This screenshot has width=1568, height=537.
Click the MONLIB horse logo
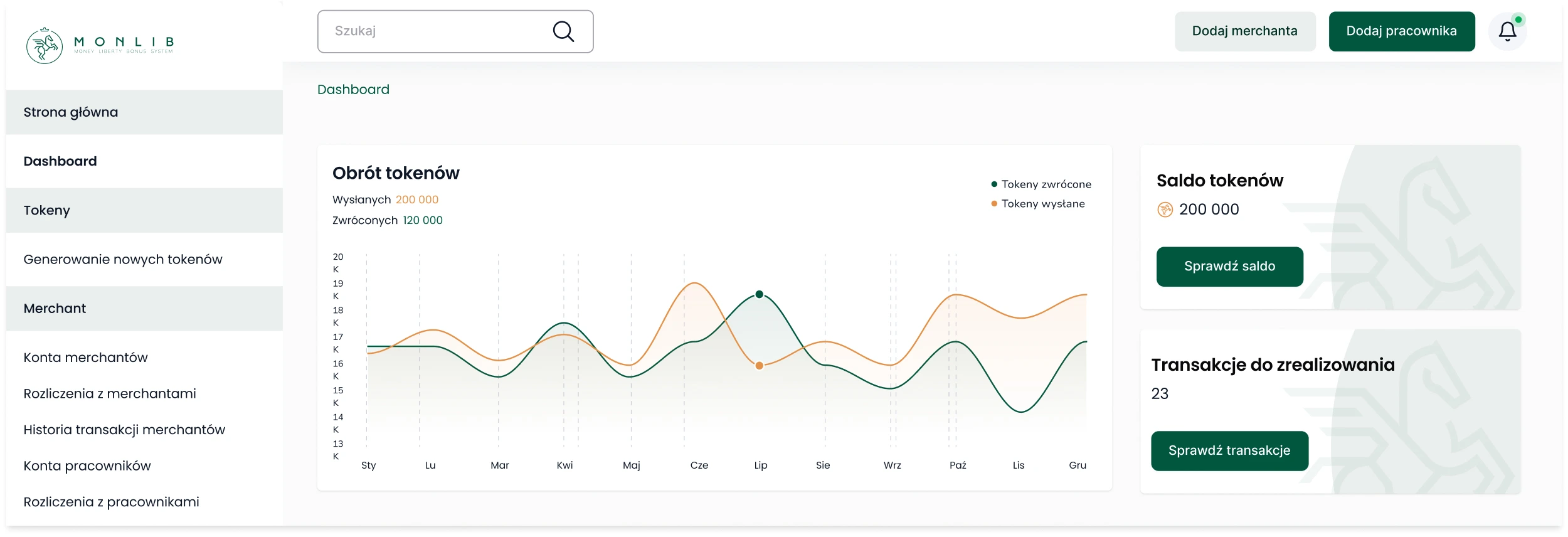[x=45, y=46]
